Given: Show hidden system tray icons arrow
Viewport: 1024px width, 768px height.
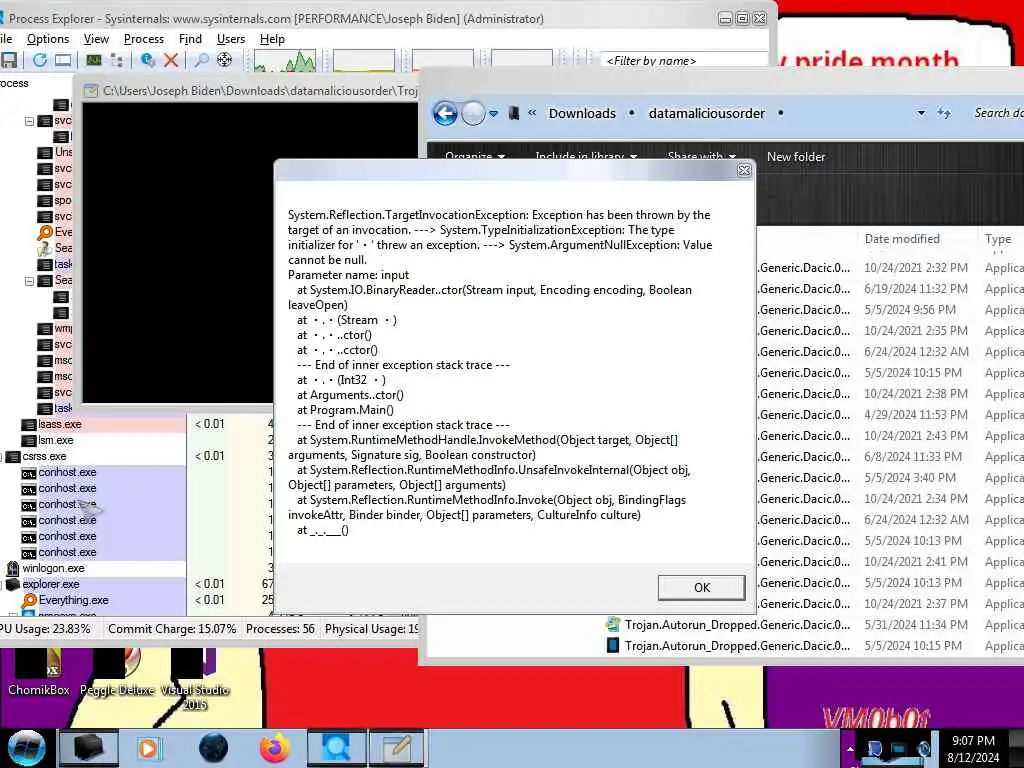Looking at the screenshot, I should point(850,749).
